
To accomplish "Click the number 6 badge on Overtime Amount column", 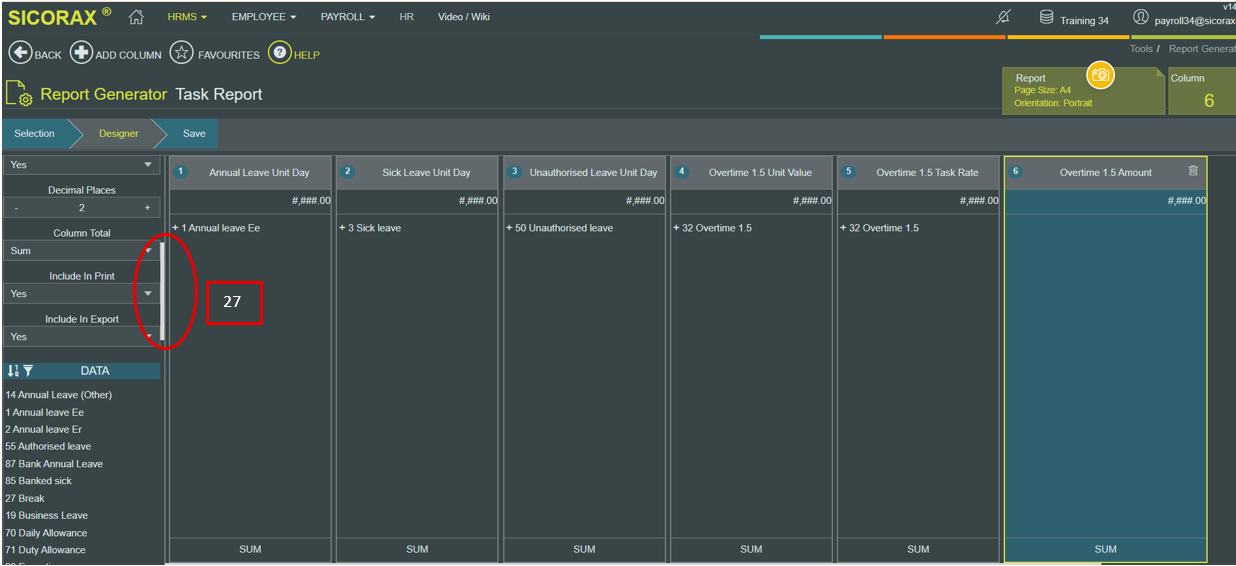I will pyautogui.click(x=1016, y=172).
